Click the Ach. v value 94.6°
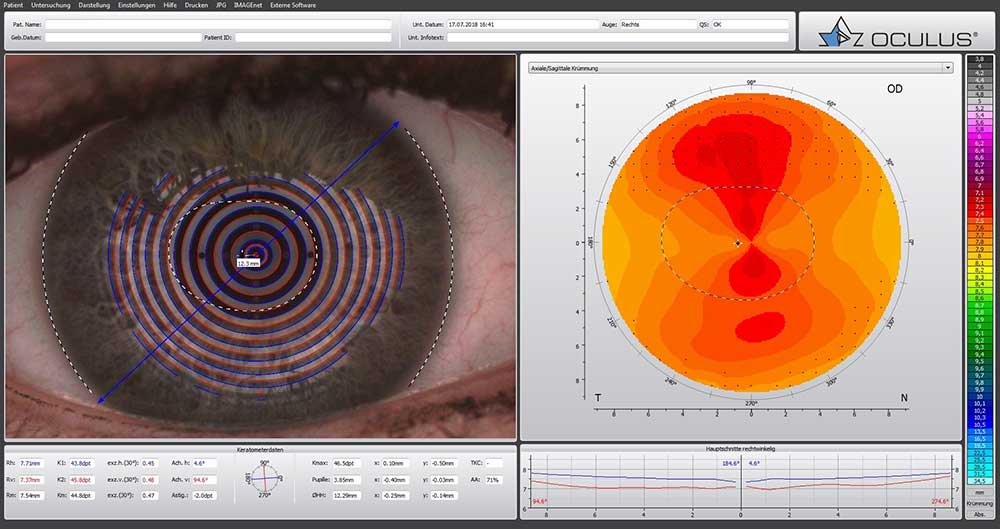 coord(204,480)
